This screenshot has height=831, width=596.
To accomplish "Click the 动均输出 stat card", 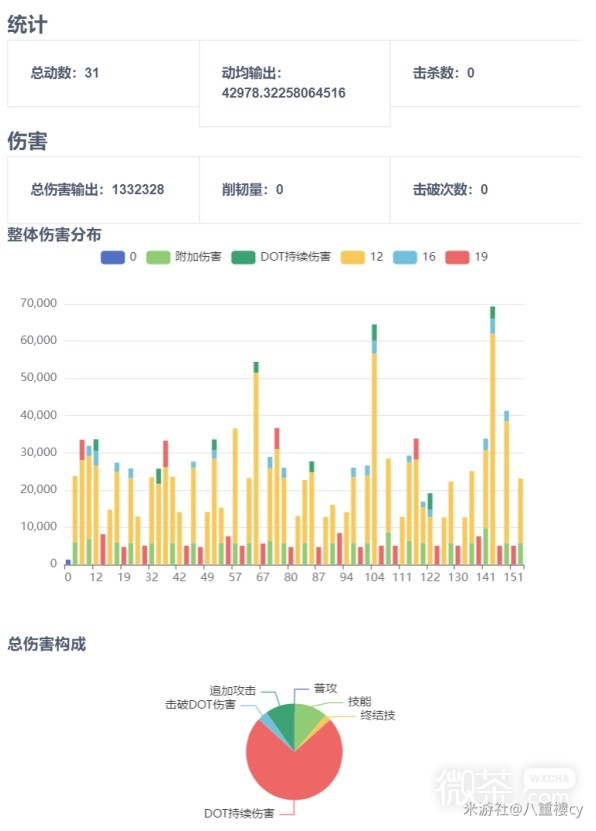I will point(295,83).
